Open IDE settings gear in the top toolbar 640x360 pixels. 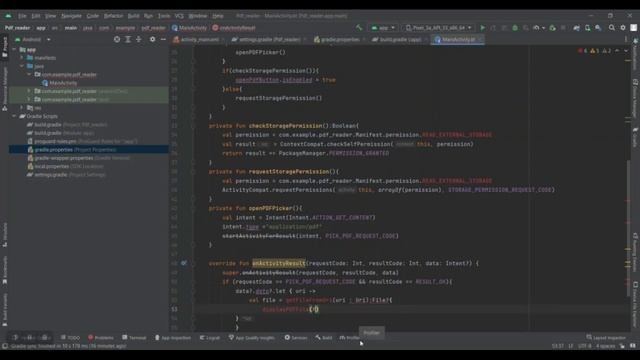[x=623, y=28]
